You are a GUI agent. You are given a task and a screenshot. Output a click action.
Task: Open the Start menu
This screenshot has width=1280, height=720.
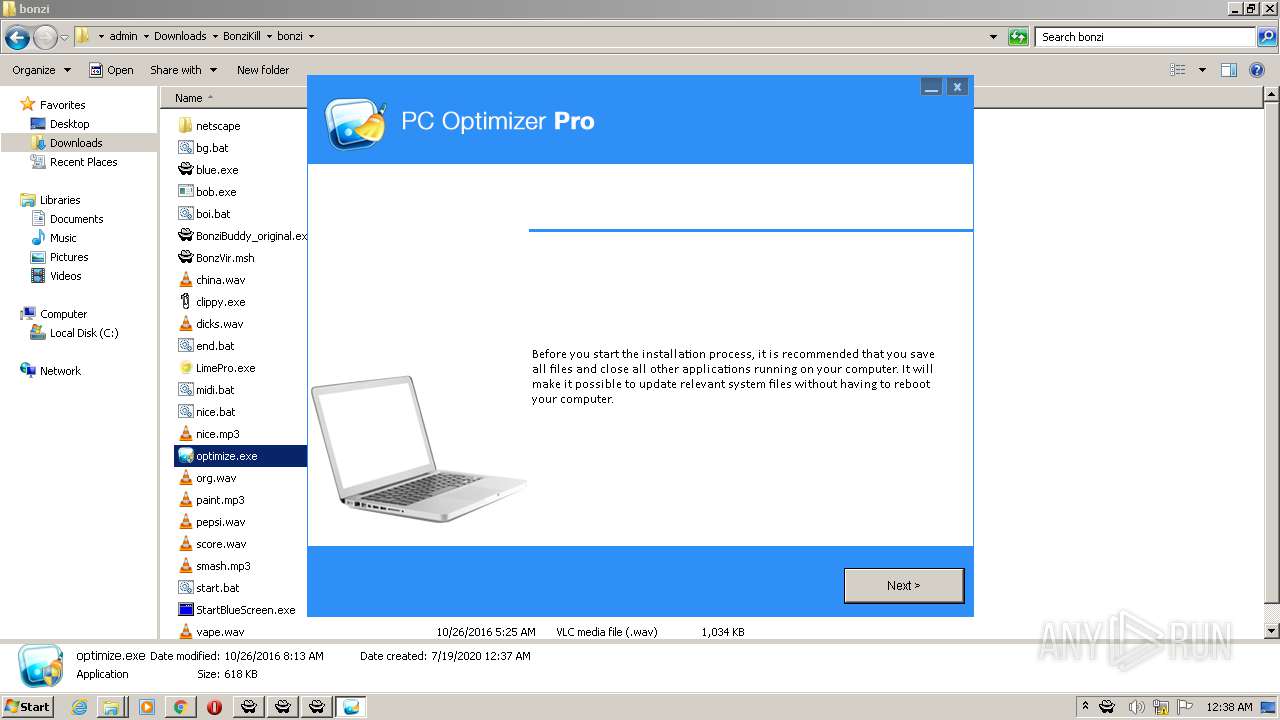tap(27, 706)
